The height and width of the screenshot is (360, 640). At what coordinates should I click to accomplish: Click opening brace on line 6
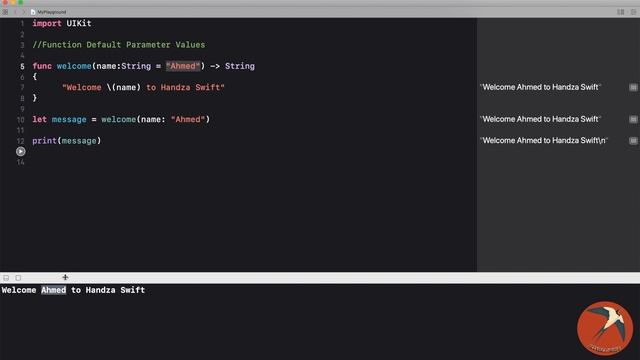[x=35, y=77]
